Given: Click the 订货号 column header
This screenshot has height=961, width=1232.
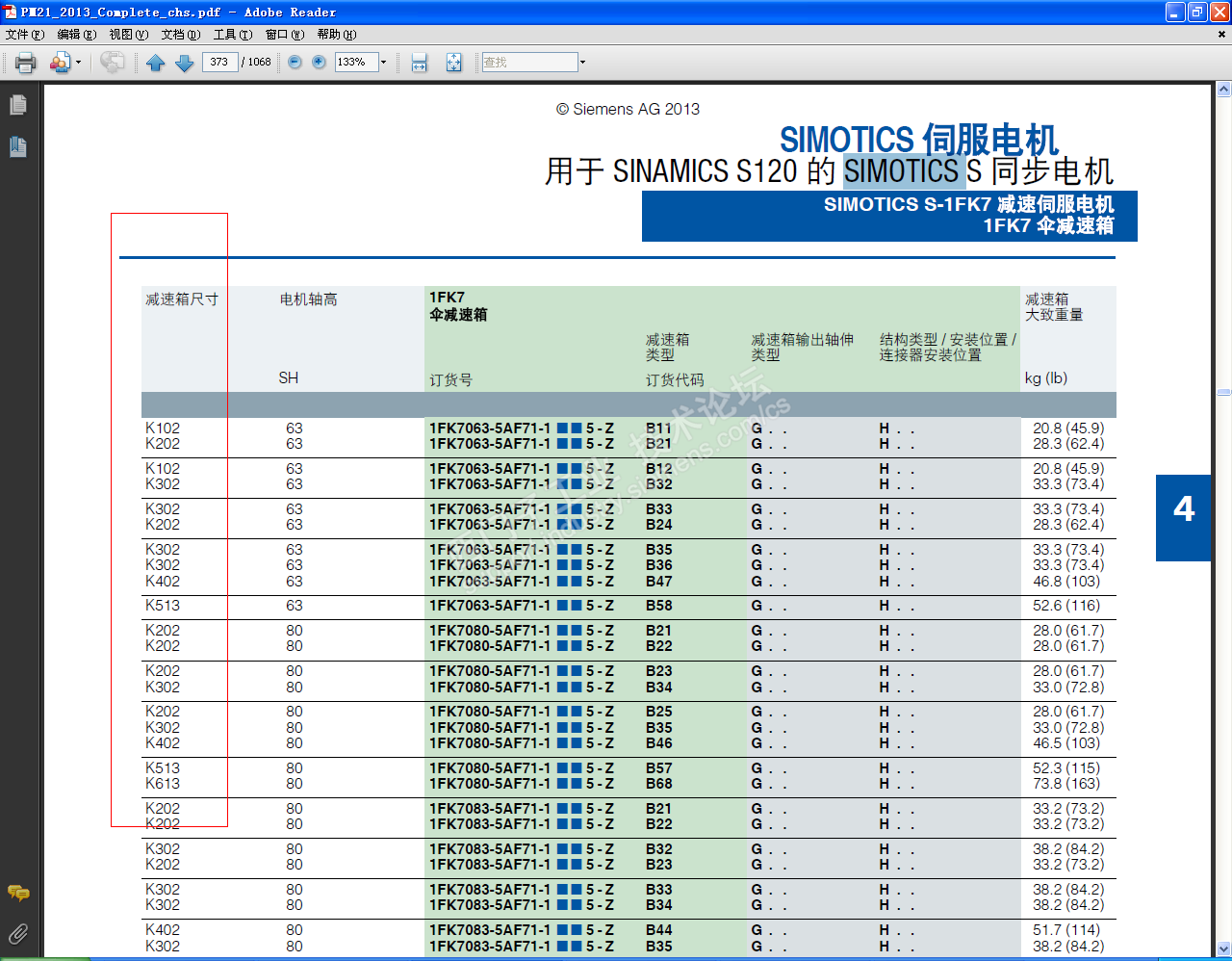Looking at the screenshot, I should tap(451, 380).
